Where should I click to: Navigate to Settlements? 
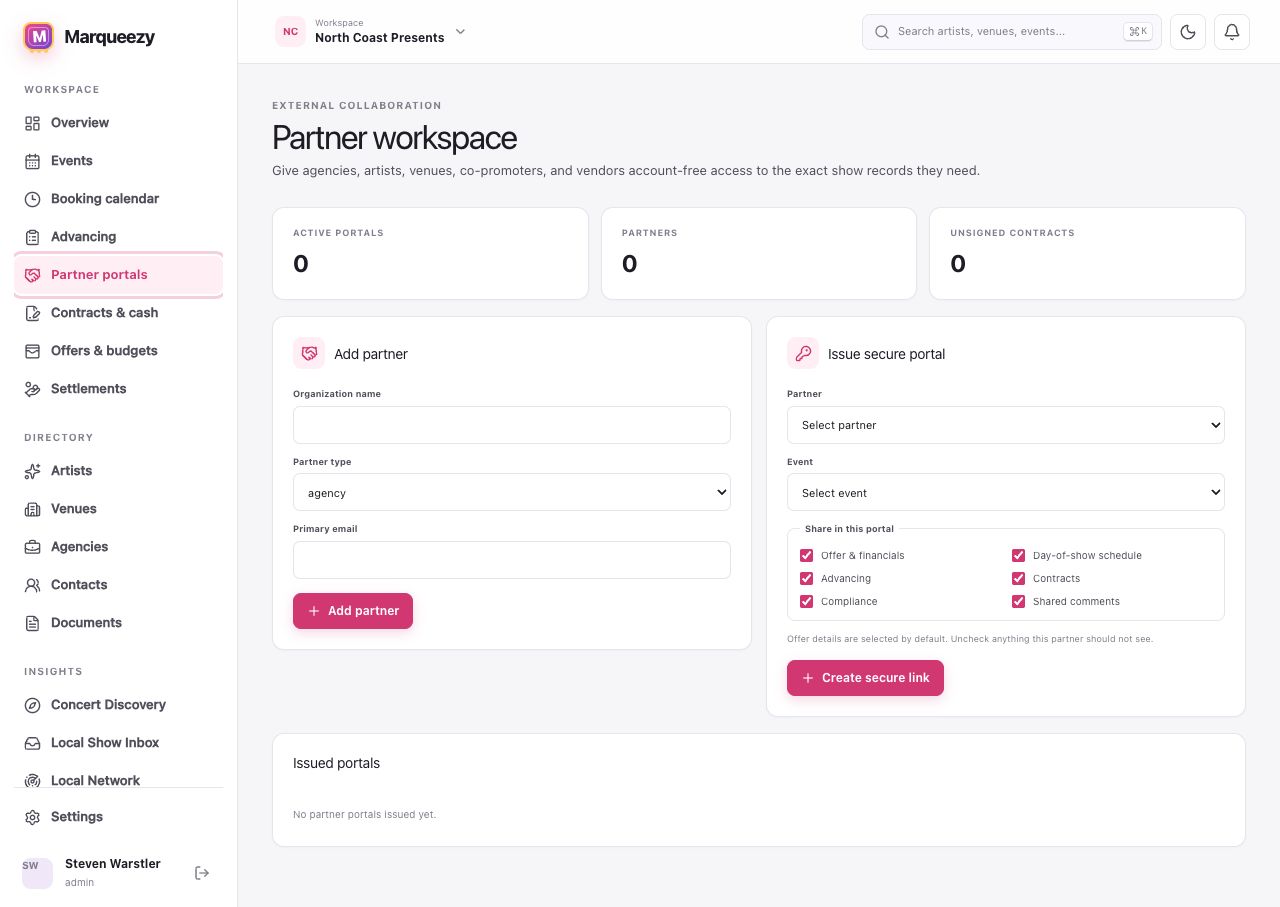point(118,389)
